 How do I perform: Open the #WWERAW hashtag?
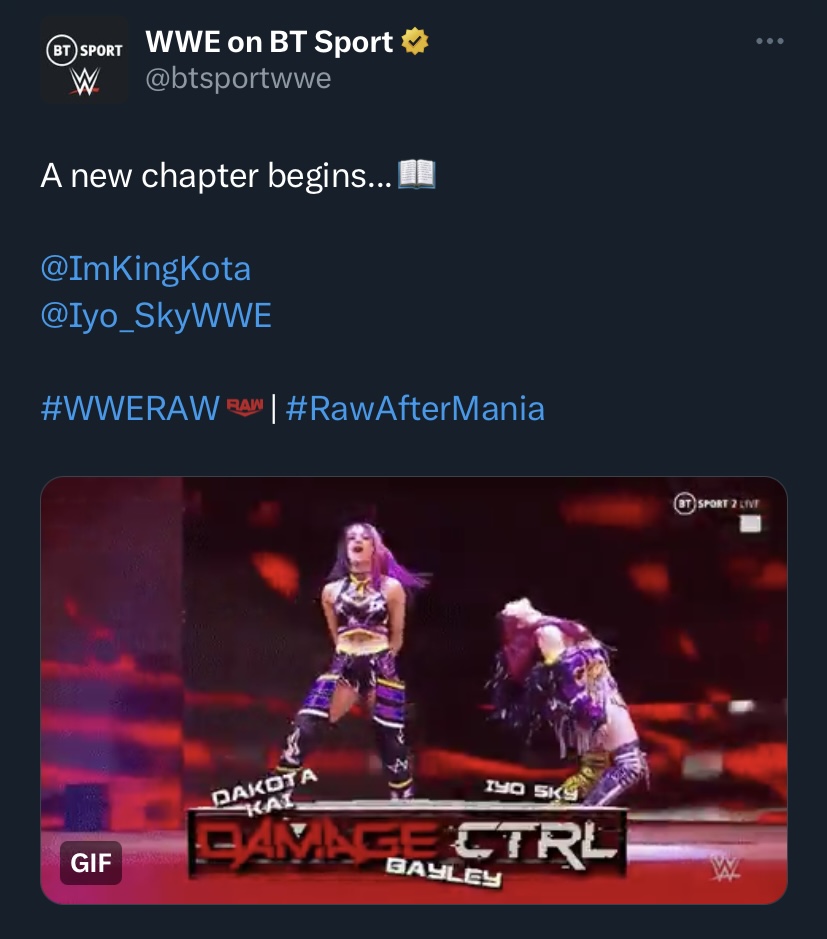pyautogui.click(x=130, y=408)
